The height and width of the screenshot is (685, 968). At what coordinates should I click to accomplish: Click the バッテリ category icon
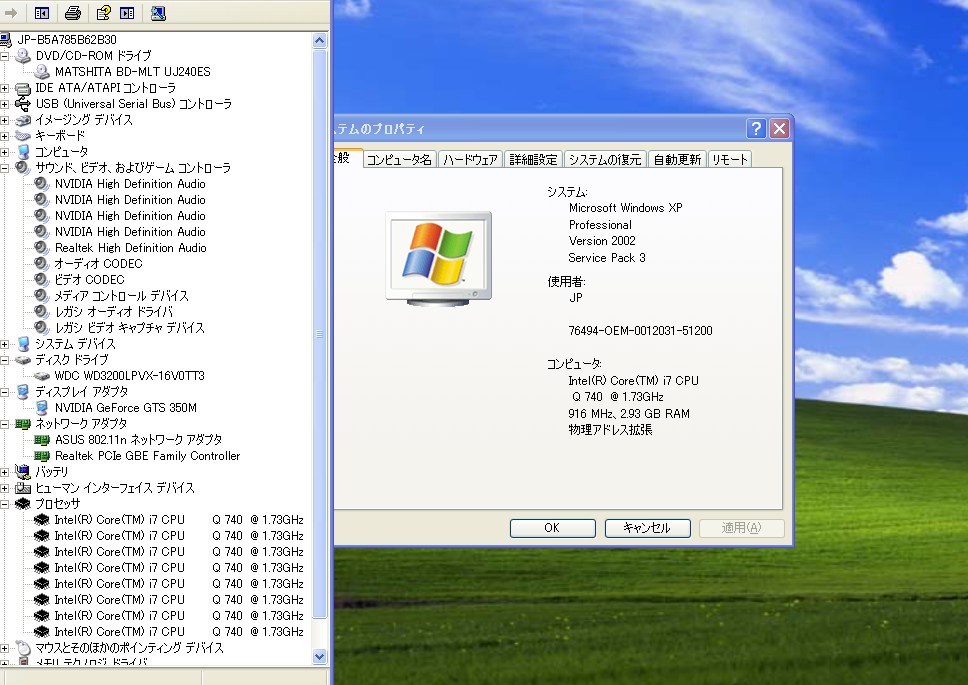coord(23,472)
